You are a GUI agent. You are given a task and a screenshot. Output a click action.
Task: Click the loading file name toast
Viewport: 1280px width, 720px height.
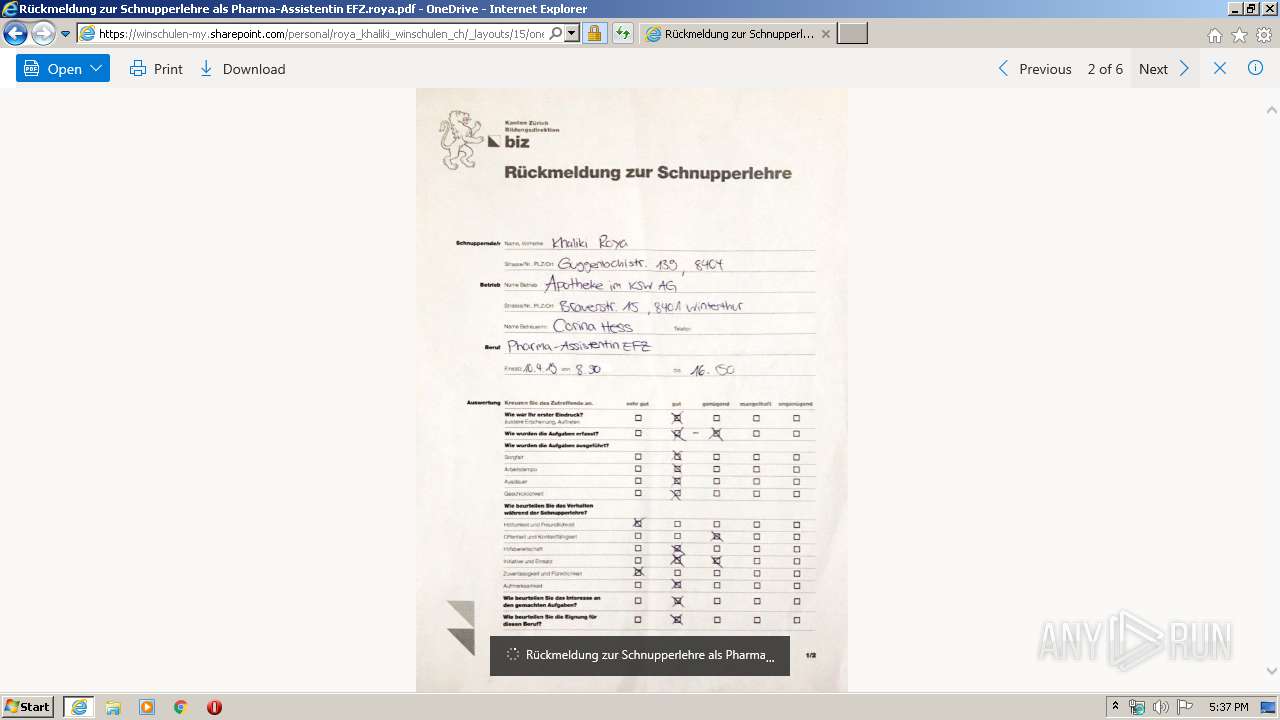click(x=640, y=655)
